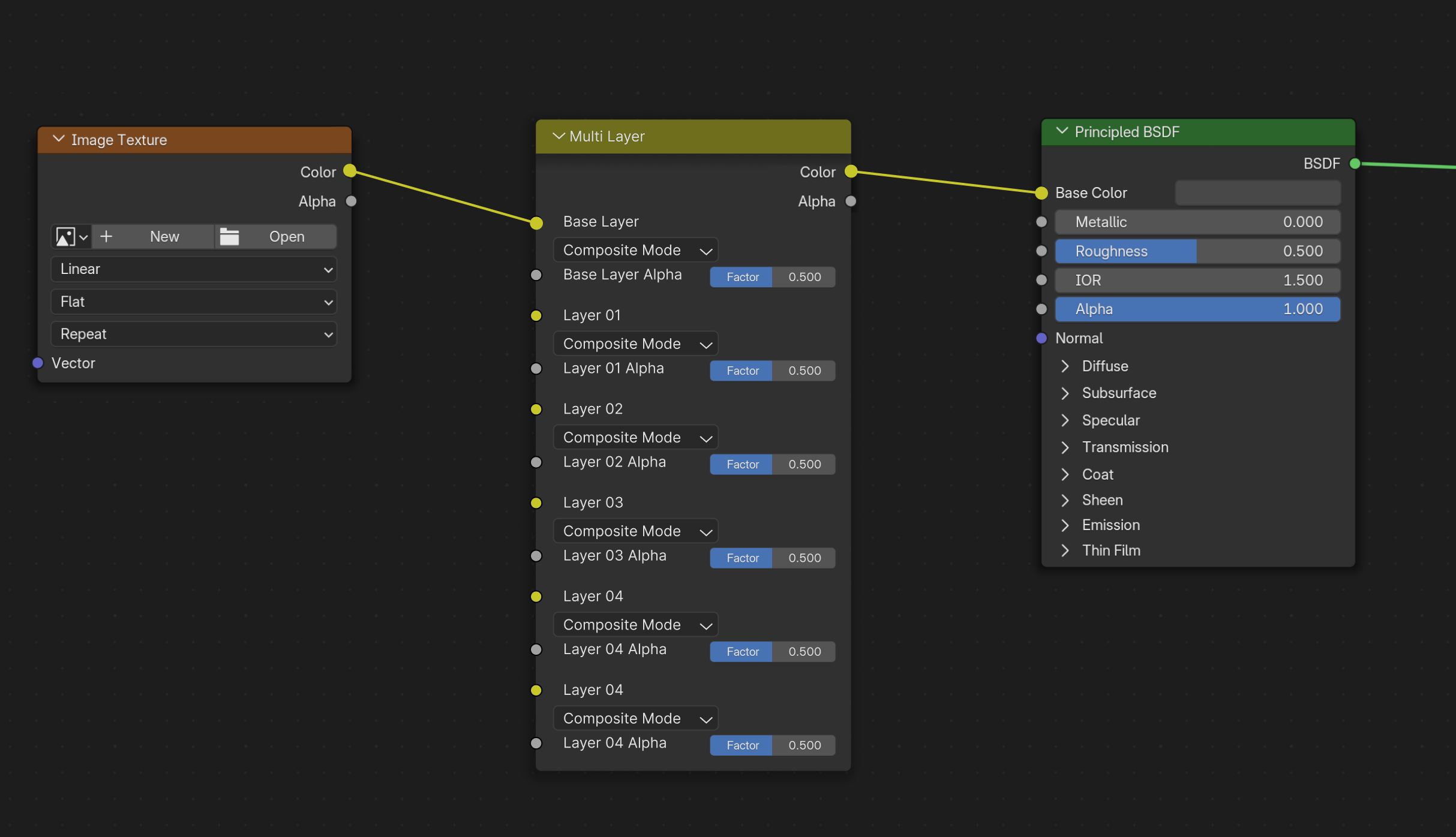Click the Layer 02 input socket
Screen dimensions: 1456x837
536,410
